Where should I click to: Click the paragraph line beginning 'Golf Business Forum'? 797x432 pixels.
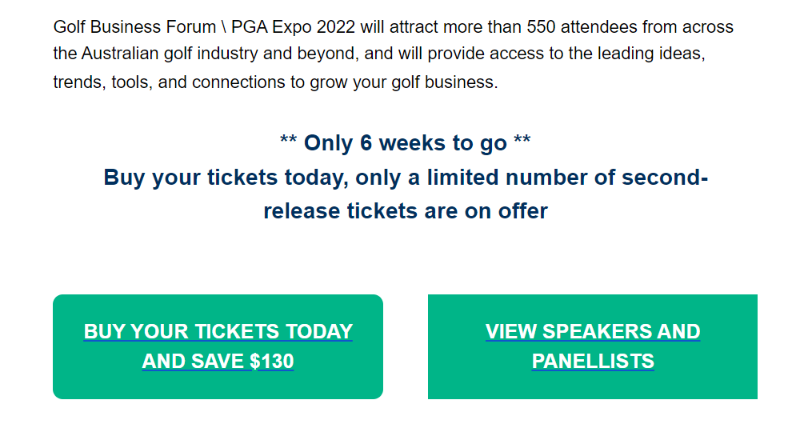(x=393, y=27)
